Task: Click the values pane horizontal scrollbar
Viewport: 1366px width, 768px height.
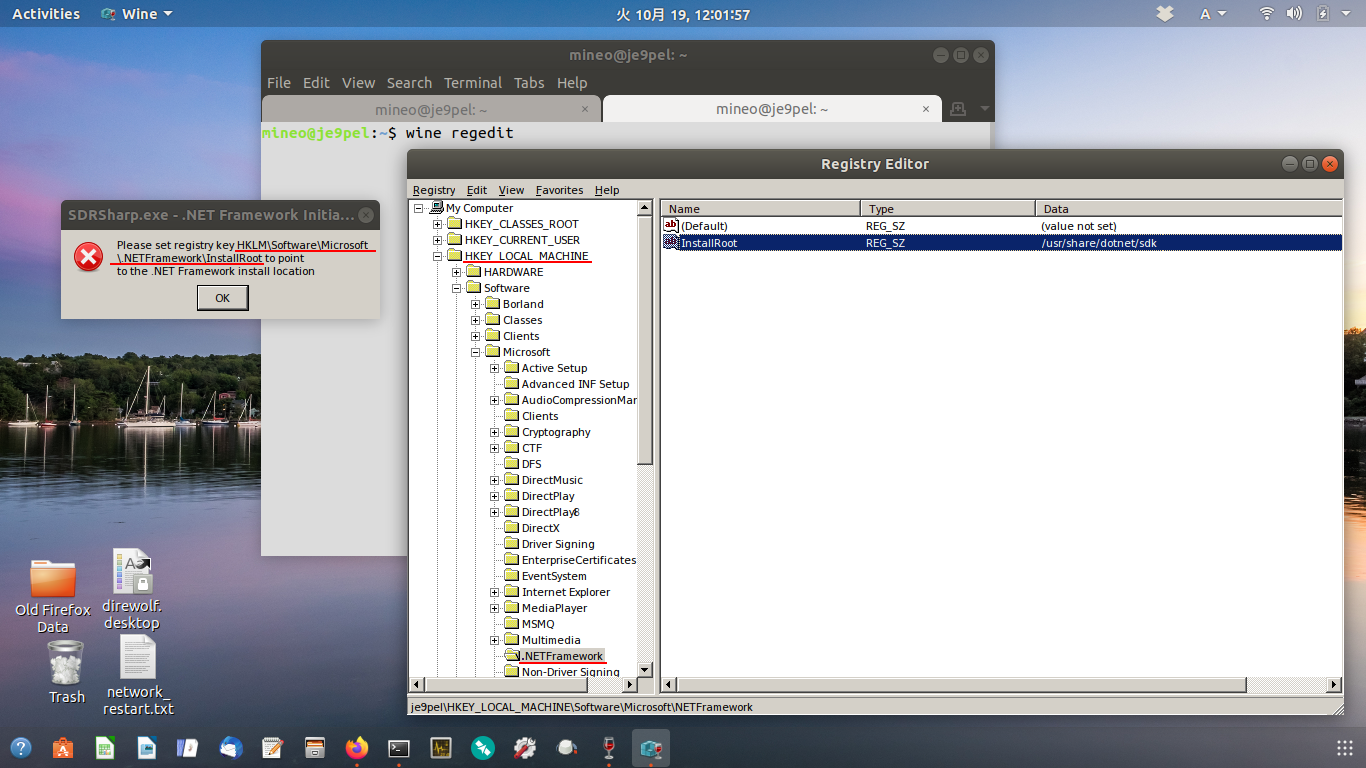Action: pos(1001,685)
